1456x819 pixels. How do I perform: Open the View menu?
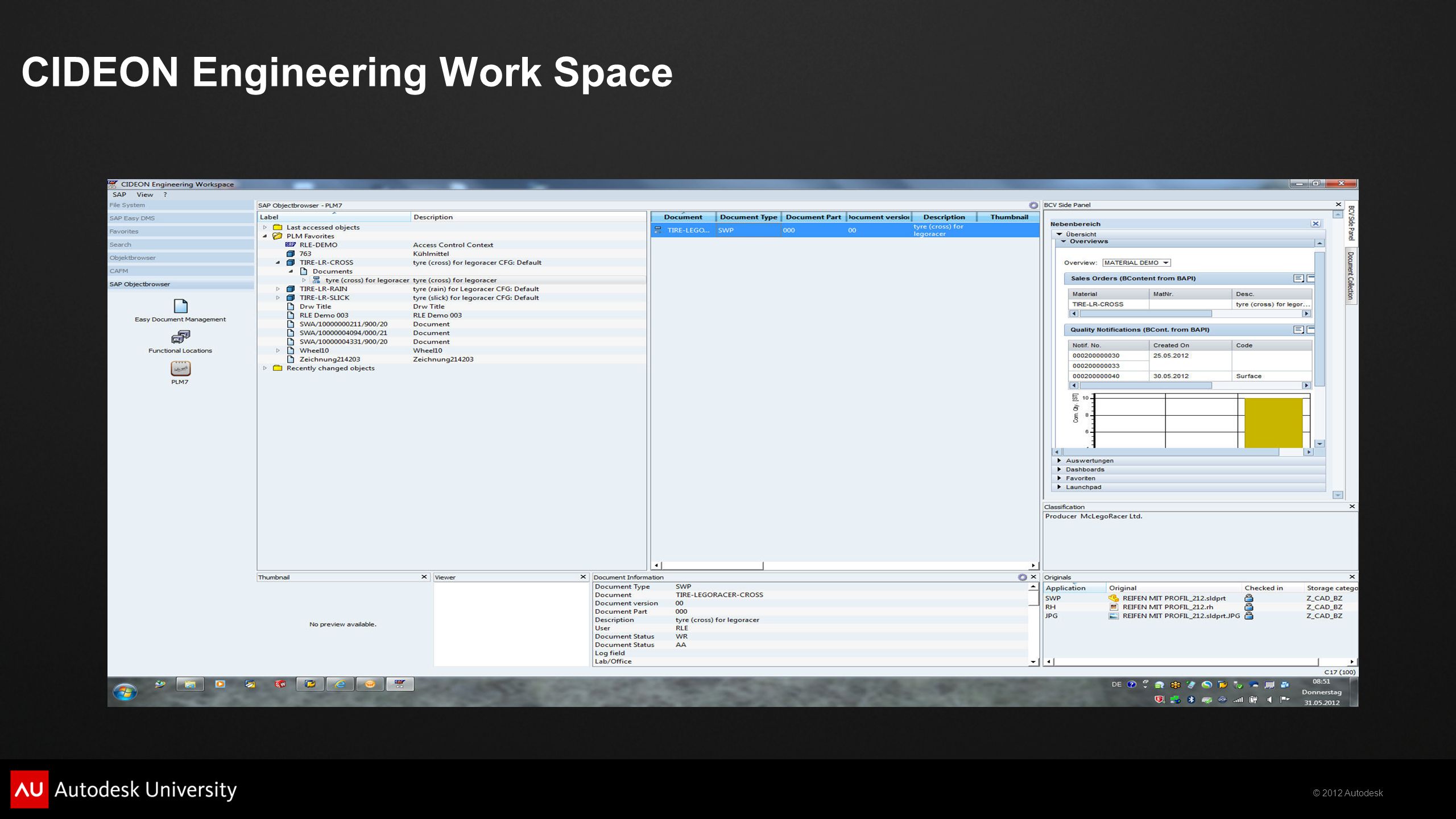[144, 195]
